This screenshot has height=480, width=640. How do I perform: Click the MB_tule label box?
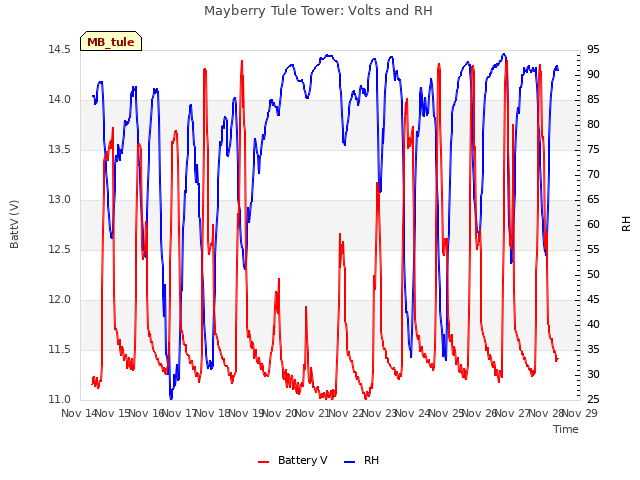pyautogui.click(x=111, y=41)
